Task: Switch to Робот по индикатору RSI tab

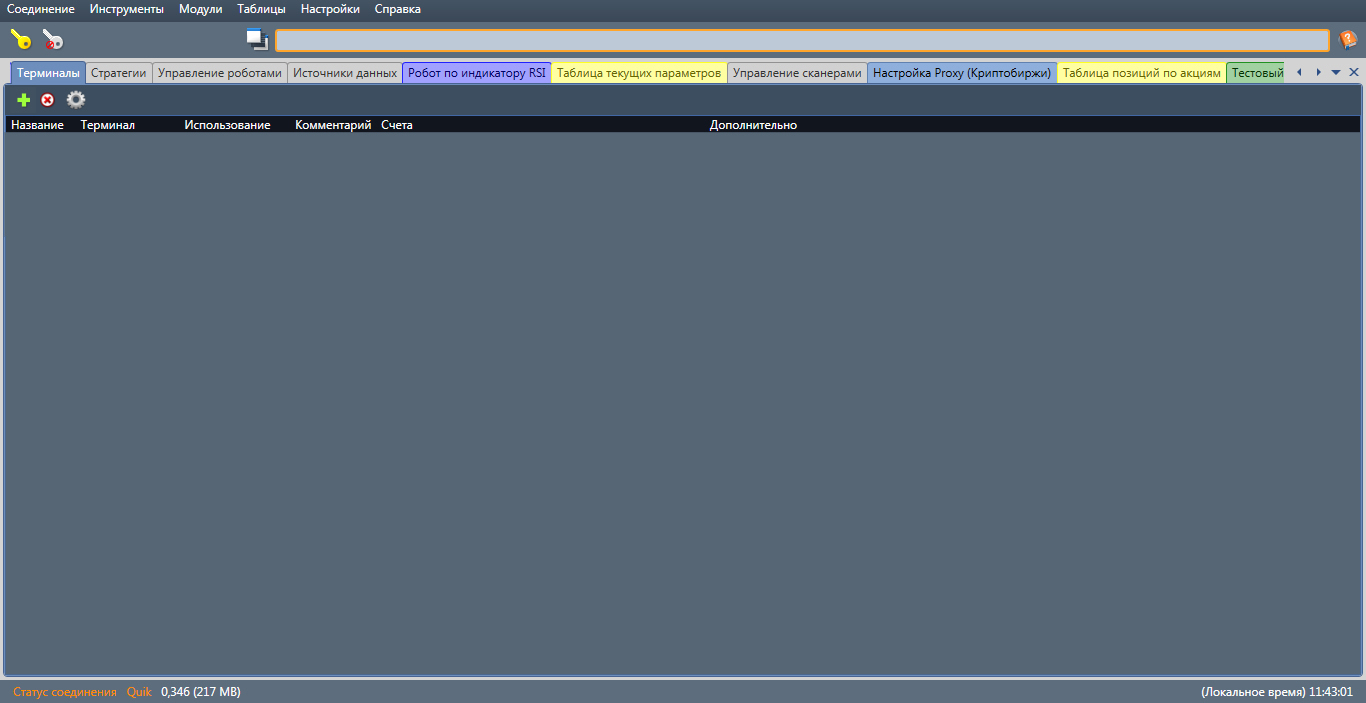Action: [x=477, y=73]
